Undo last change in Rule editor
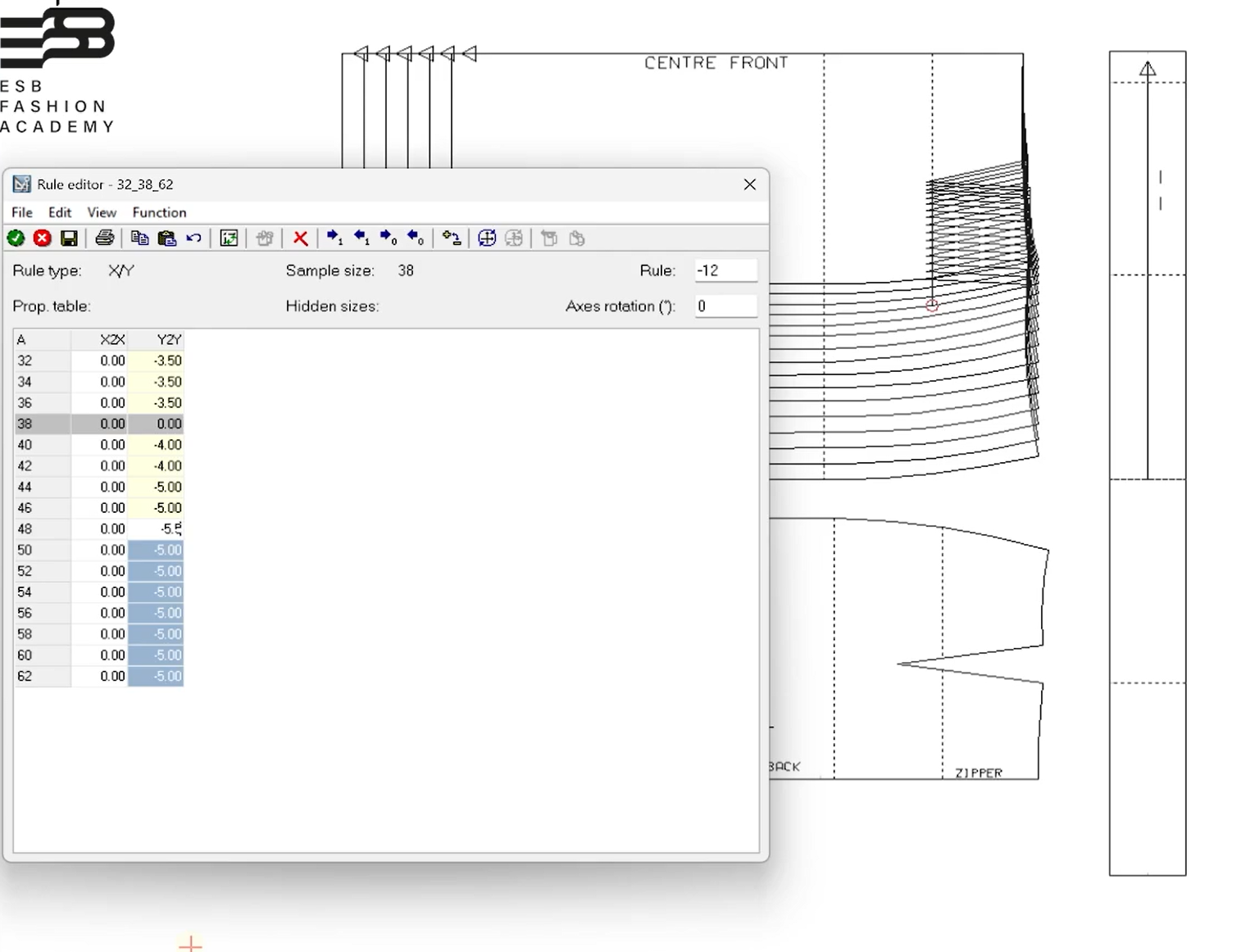The width and height of the screenshot is (1250, 952). click(193, 238)
